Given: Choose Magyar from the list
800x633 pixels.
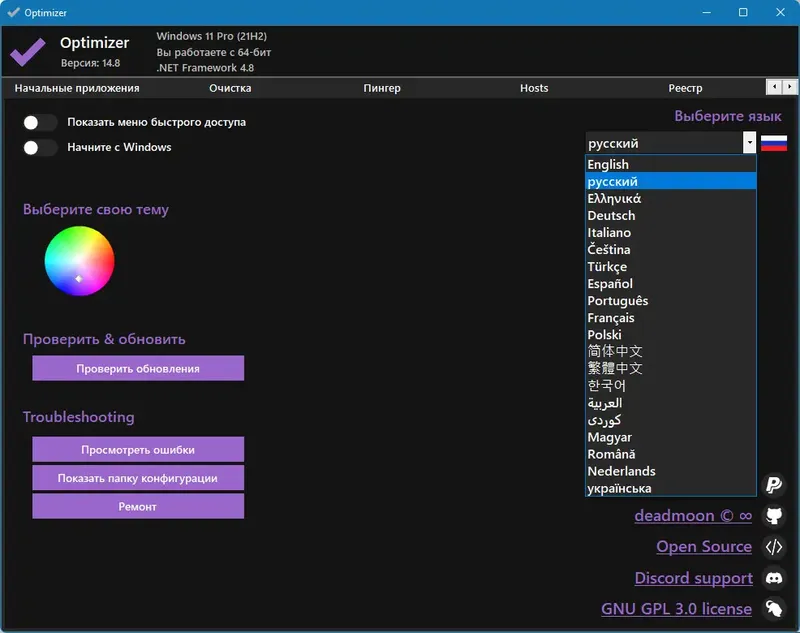Looking at the screenshot, I should pyautogui.click(x=670, y=437).
